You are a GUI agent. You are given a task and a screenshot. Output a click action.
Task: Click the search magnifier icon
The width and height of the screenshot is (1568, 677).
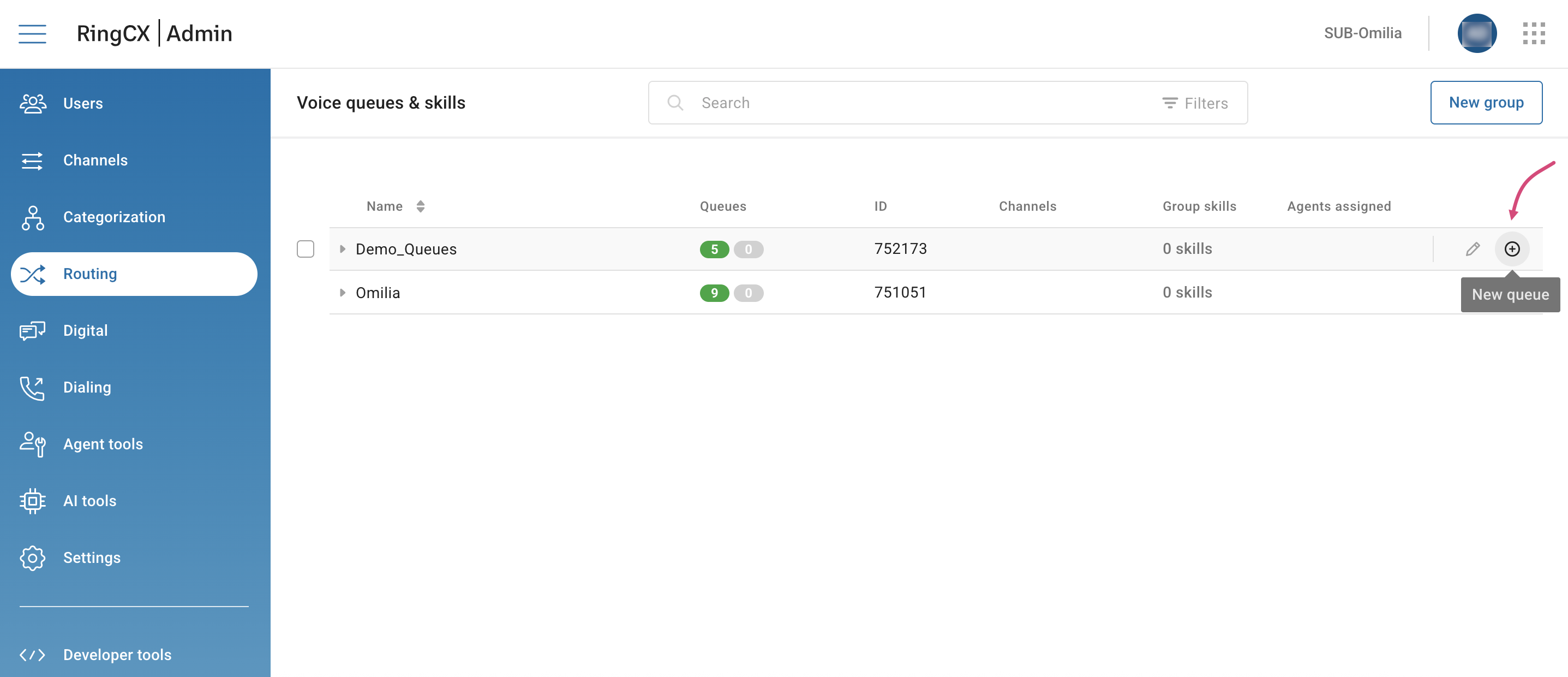(674, 103)
